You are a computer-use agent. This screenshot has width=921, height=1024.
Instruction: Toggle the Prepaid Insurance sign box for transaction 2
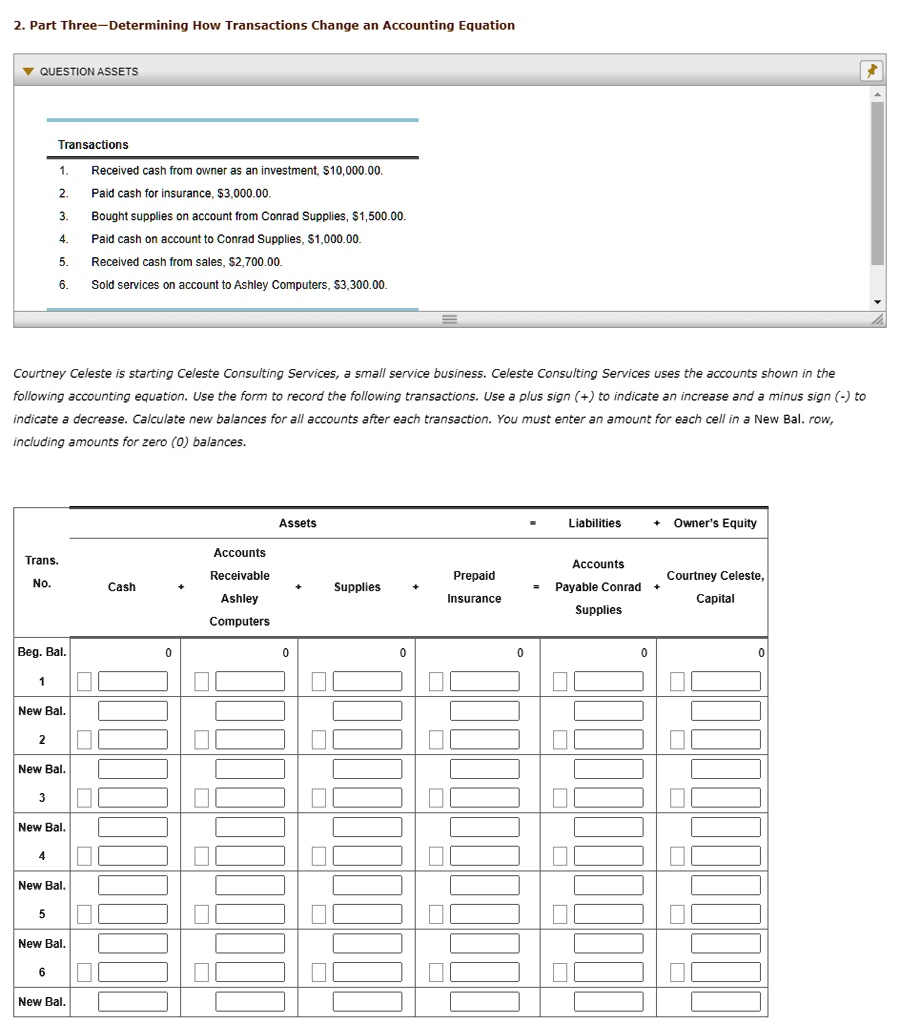click(437, 740)
